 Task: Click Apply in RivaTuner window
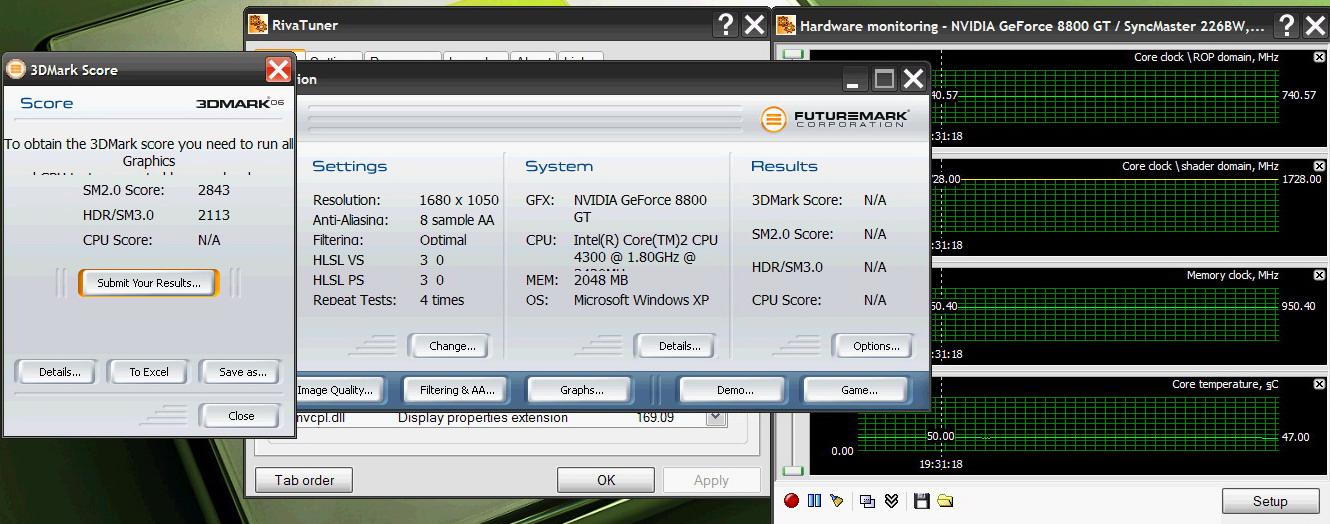point(711,480)
